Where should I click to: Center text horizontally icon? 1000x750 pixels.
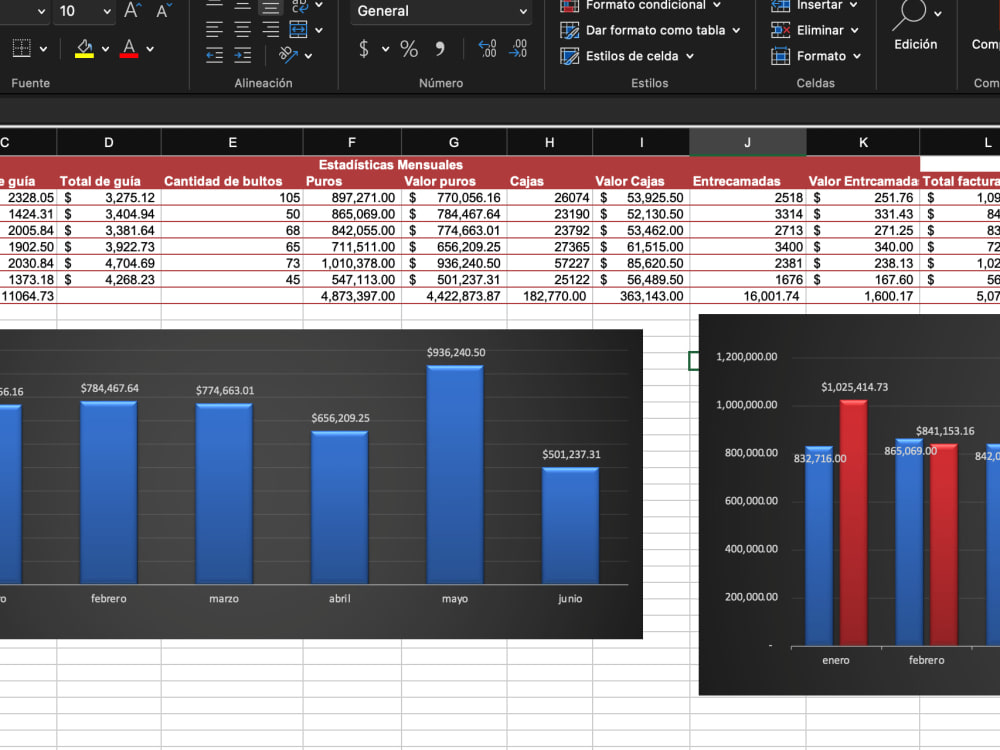[x=242, y=29]
